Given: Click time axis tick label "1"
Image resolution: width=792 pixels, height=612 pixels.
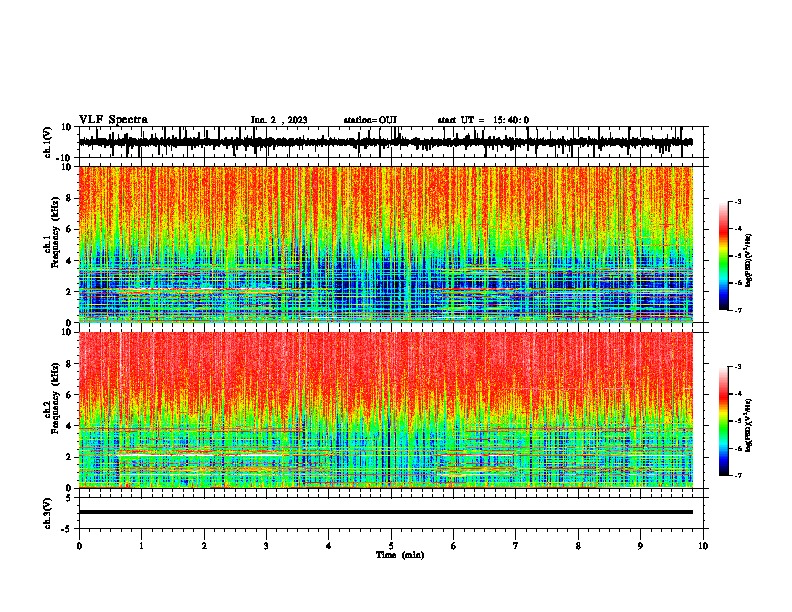Looking at the screenshot, I should click(x=141, y=546).
